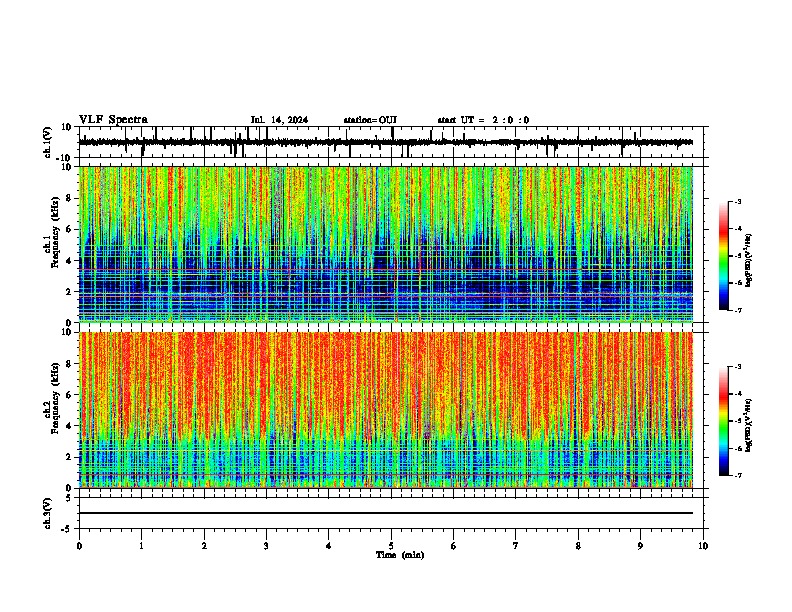Click the "2" kHz tick on ch.2 spectrogram

pos(70,457)
